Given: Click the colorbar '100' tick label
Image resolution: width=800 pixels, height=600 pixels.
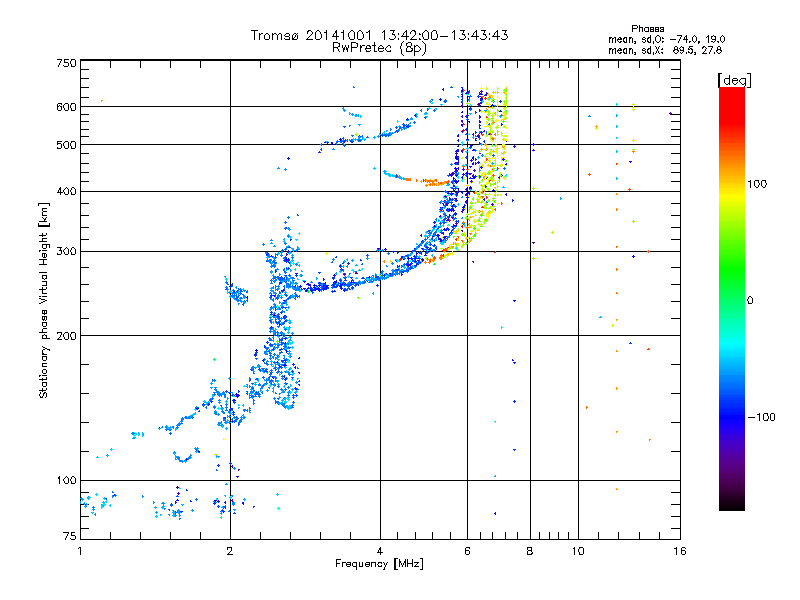Looking at the screenshot, I should (x=757, y=184).
